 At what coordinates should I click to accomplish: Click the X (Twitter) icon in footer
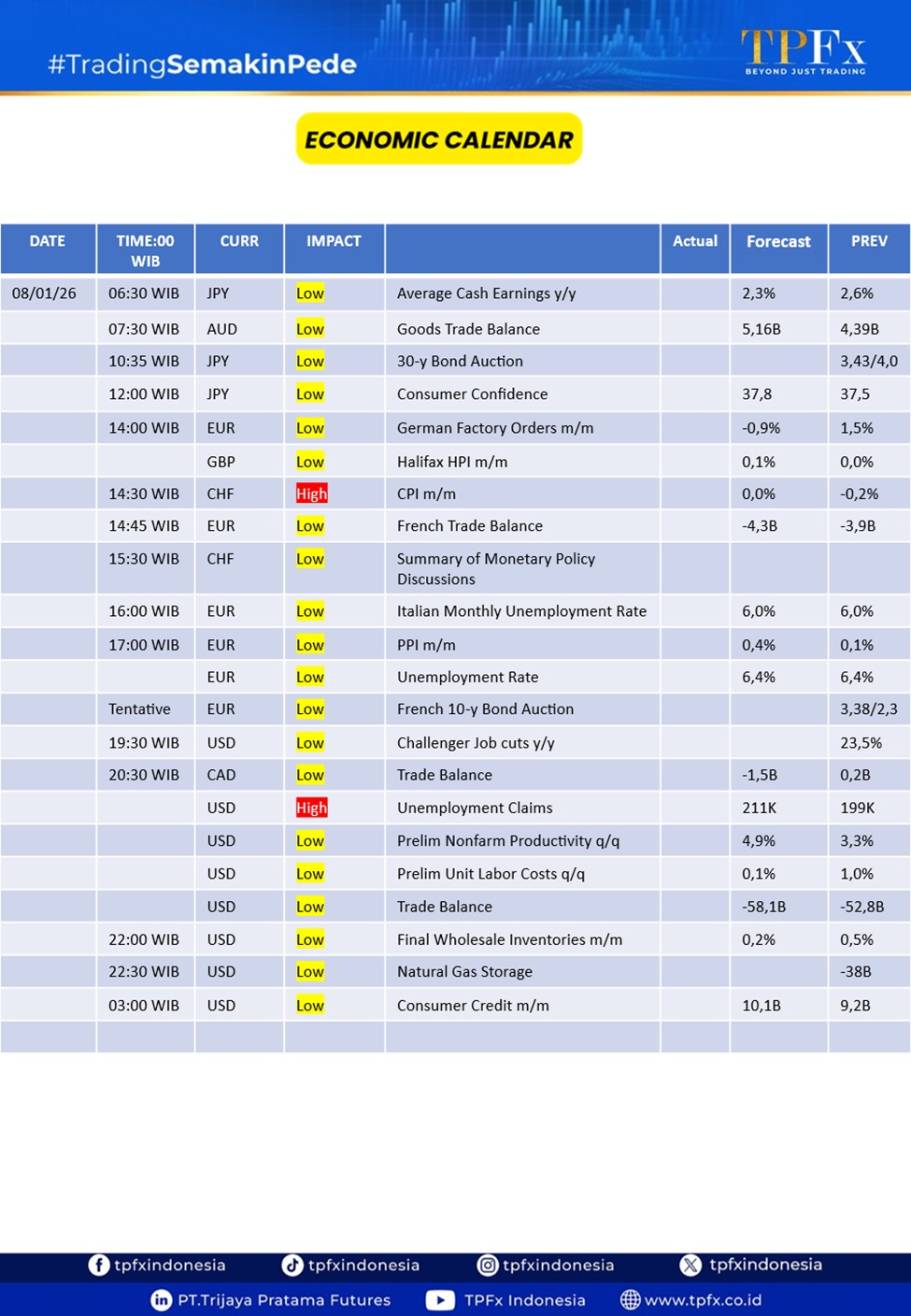690,1265
